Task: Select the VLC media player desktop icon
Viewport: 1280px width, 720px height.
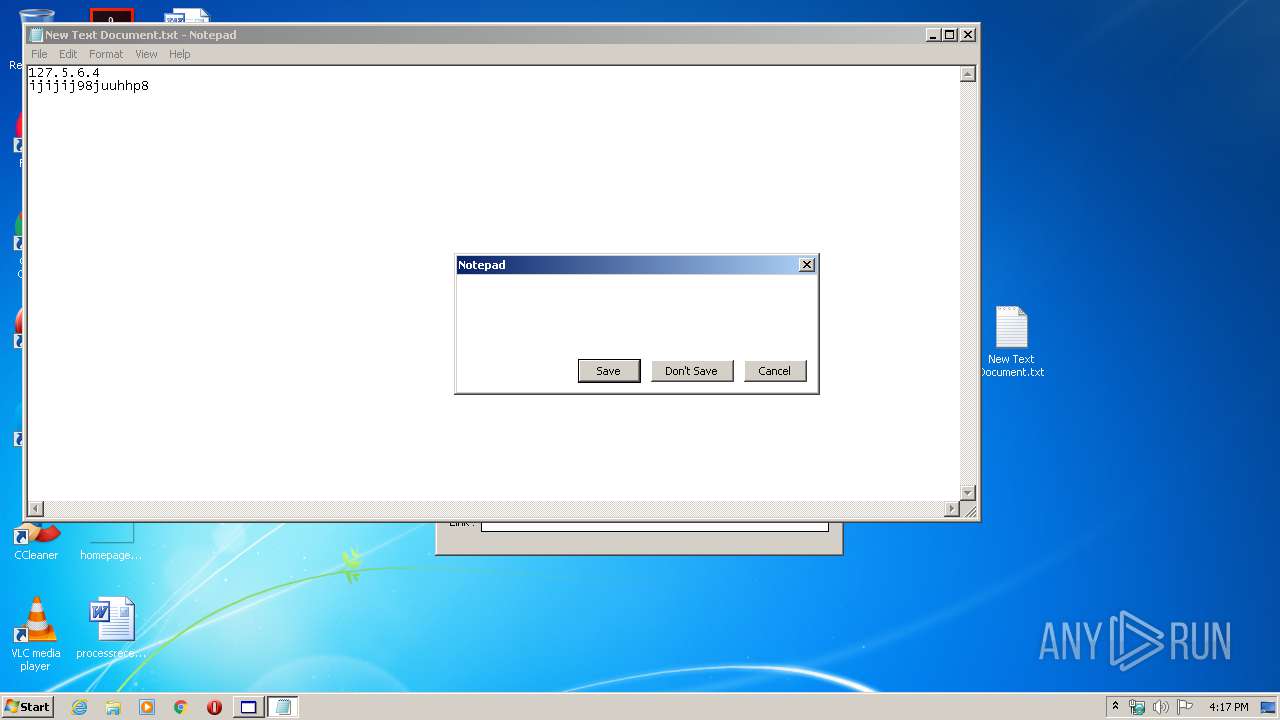Action: click(x=36, y=634)
